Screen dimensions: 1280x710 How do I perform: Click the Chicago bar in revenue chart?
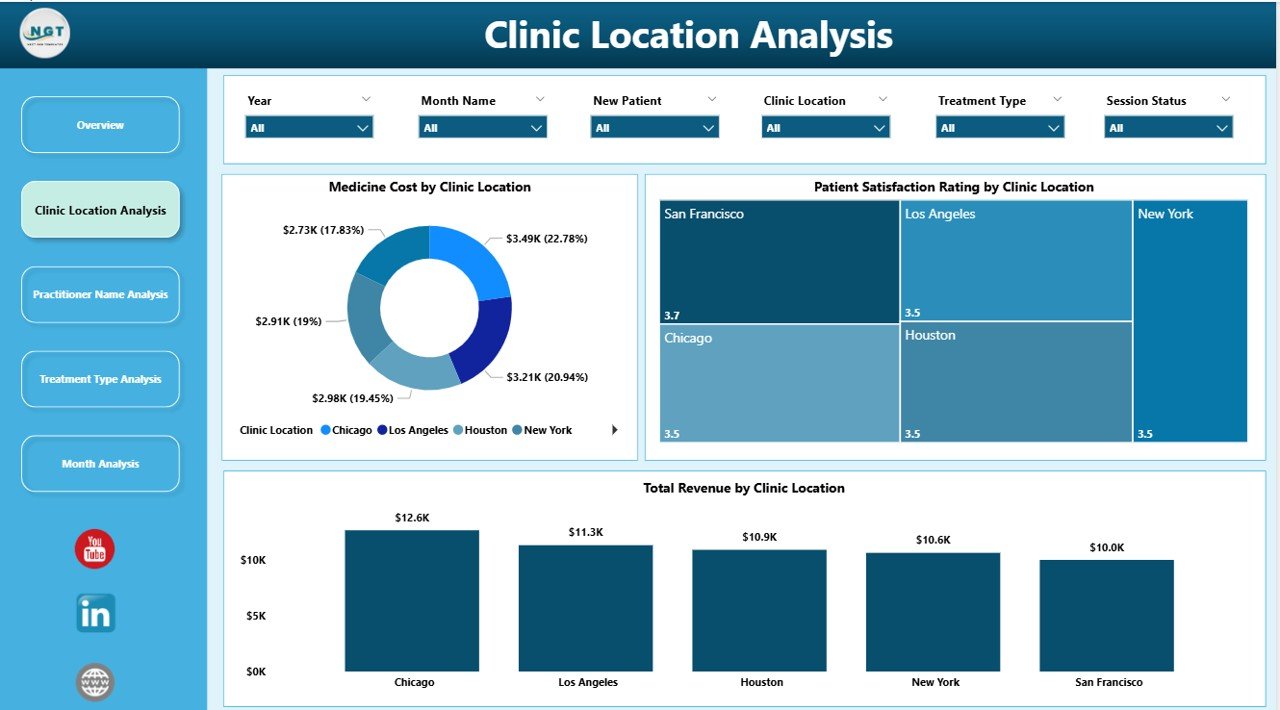point(412,600)
